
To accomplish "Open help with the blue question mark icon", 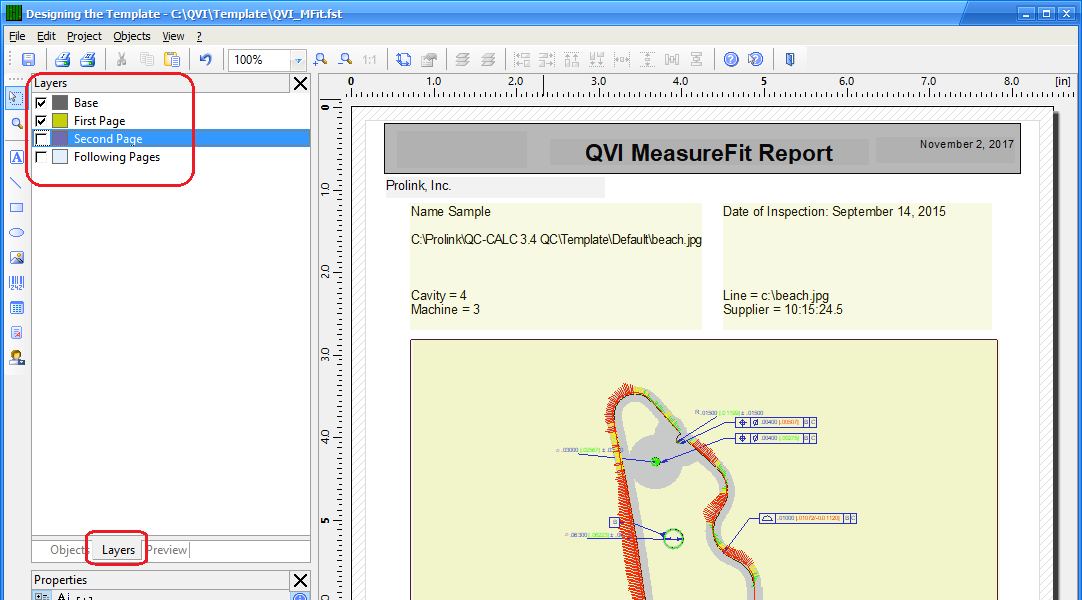I will pos(731,60).
